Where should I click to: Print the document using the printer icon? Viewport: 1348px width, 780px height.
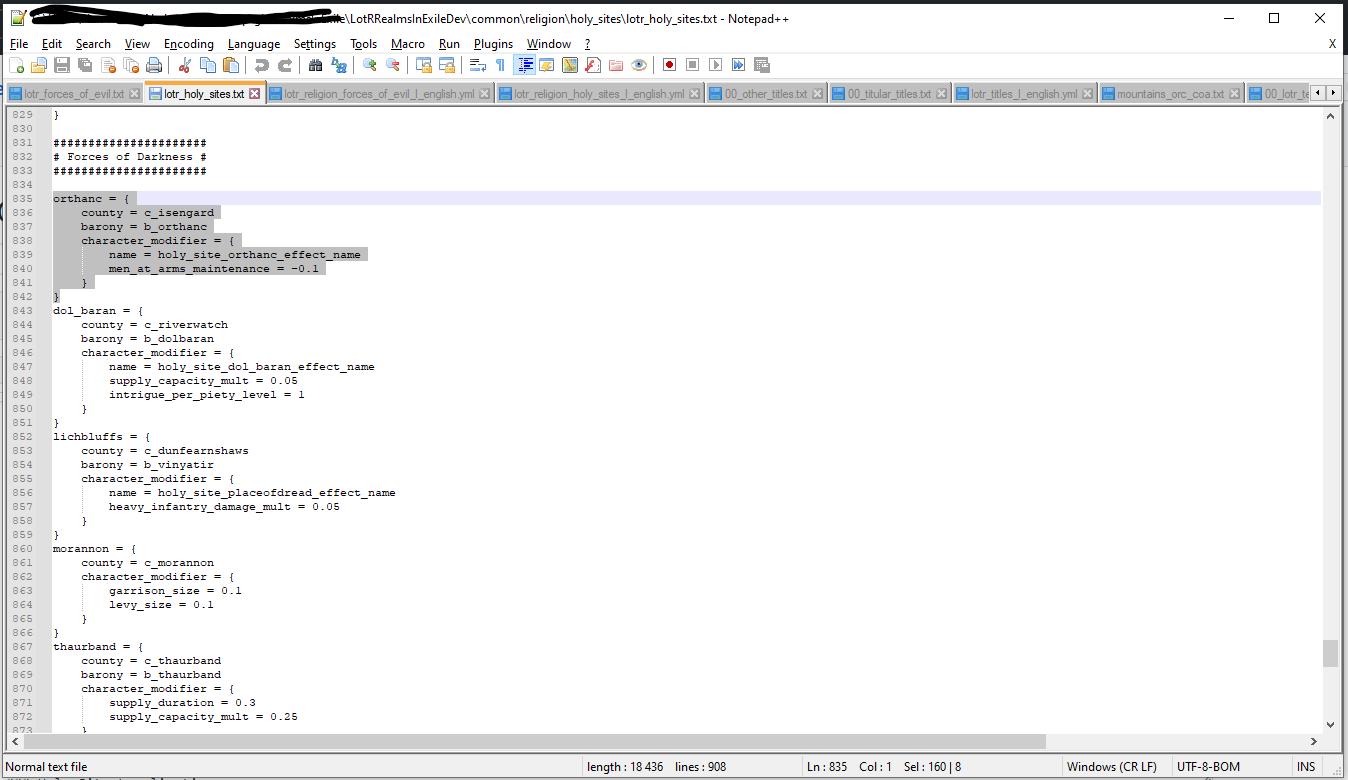[154, 65]
